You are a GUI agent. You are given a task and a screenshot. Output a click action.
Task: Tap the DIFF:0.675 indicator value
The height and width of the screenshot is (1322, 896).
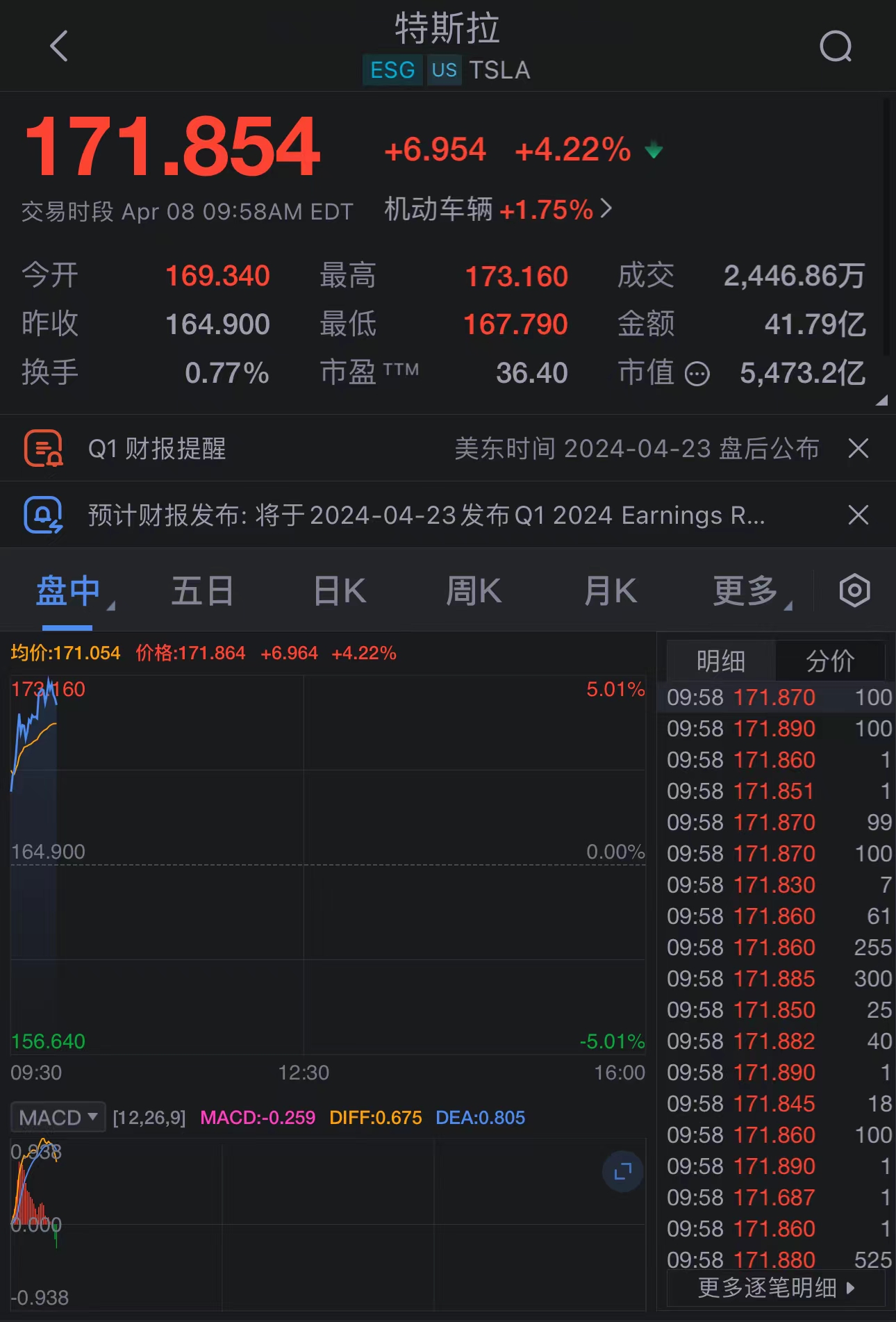376,1118
